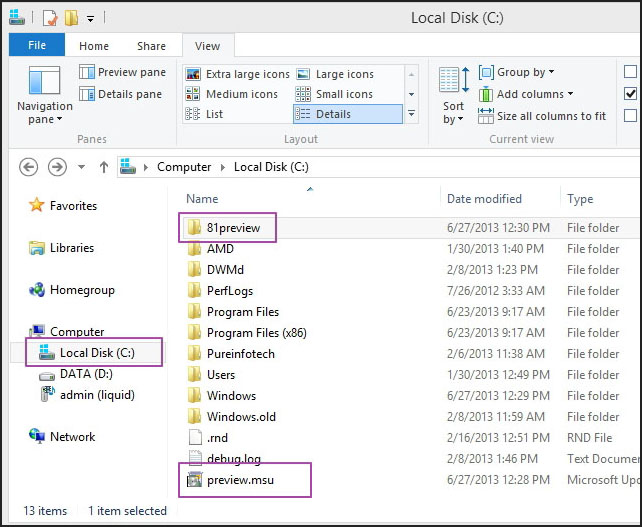Choose Medium icons layout

(231, 94)
